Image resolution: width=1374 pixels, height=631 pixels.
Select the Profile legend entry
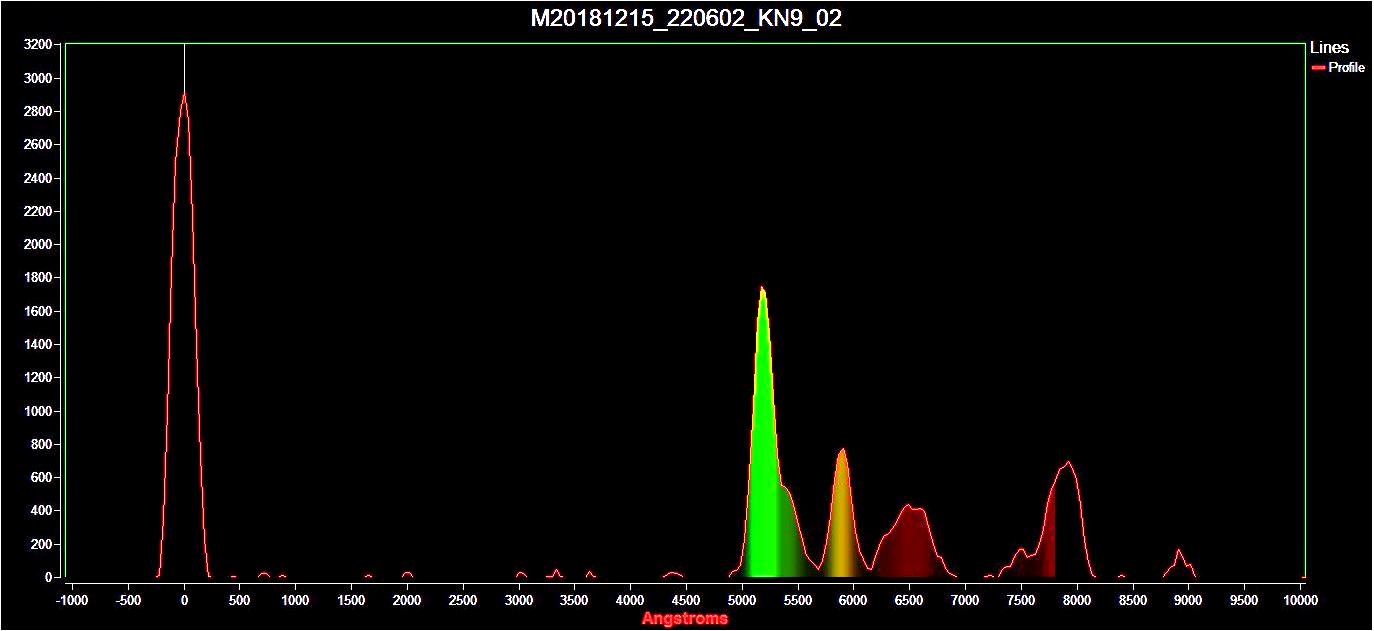(1346, 68)
